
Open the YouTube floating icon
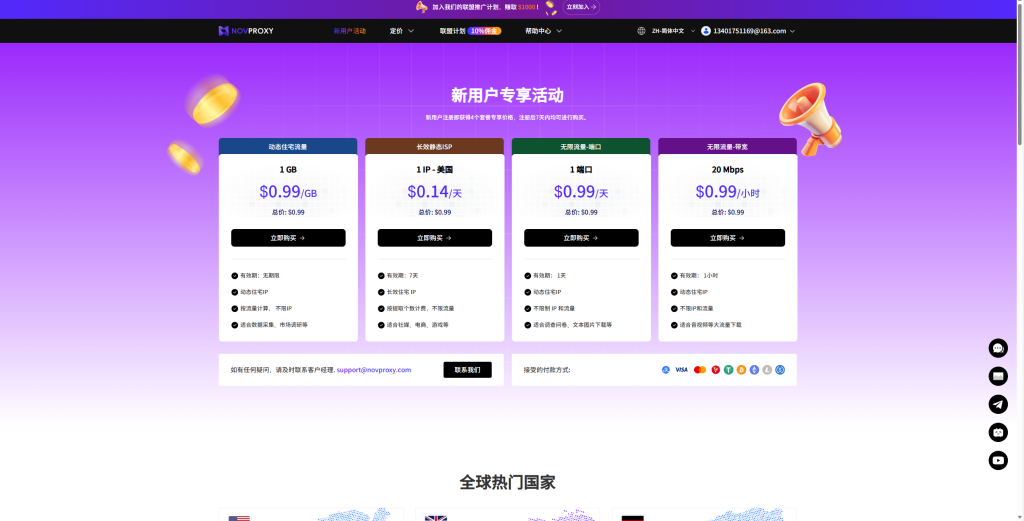pos(998,460)
